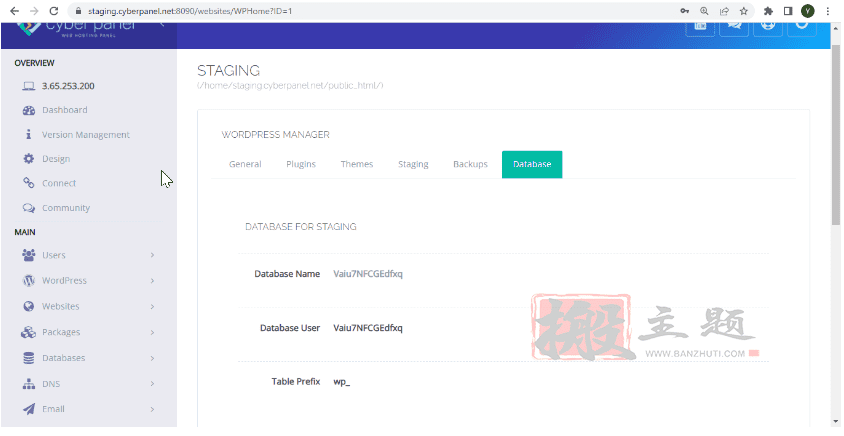Expand the Websites submenu chevron

(152, 306)
